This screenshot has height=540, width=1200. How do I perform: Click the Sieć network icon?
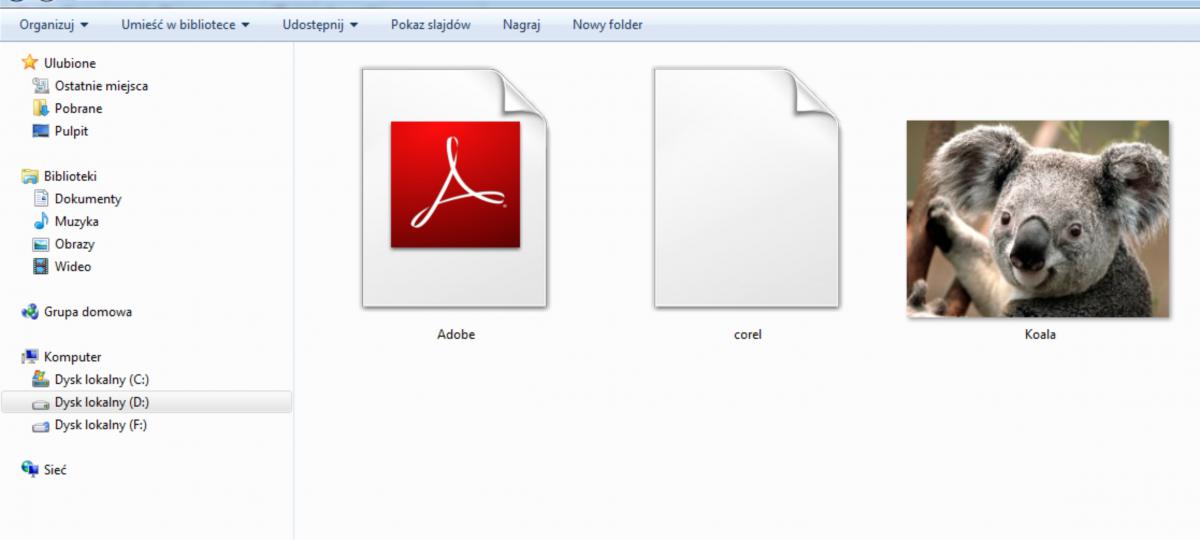(30, 470)
